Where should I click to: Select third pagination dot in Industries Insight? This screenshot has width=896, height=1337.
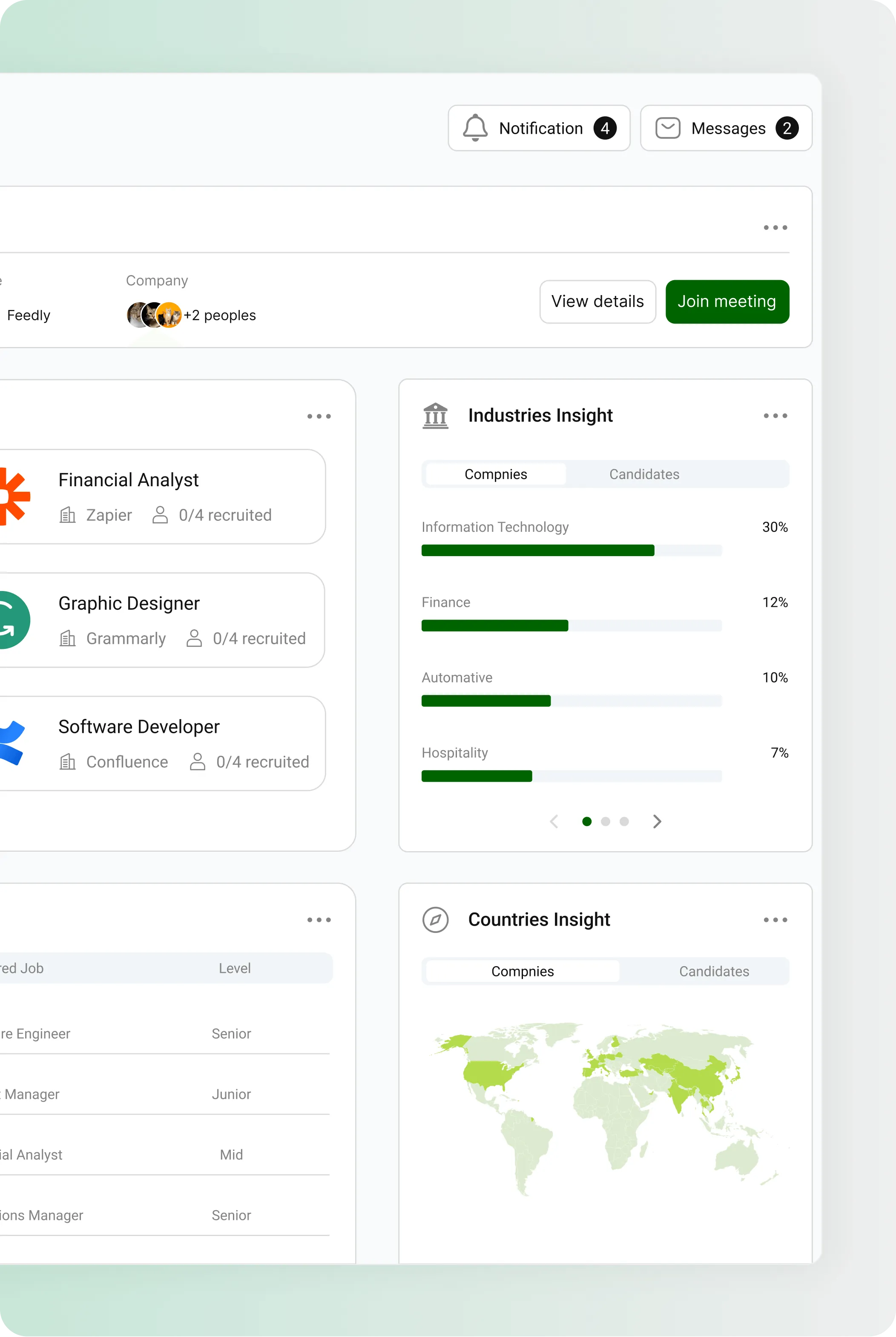[x=624, y=821]
